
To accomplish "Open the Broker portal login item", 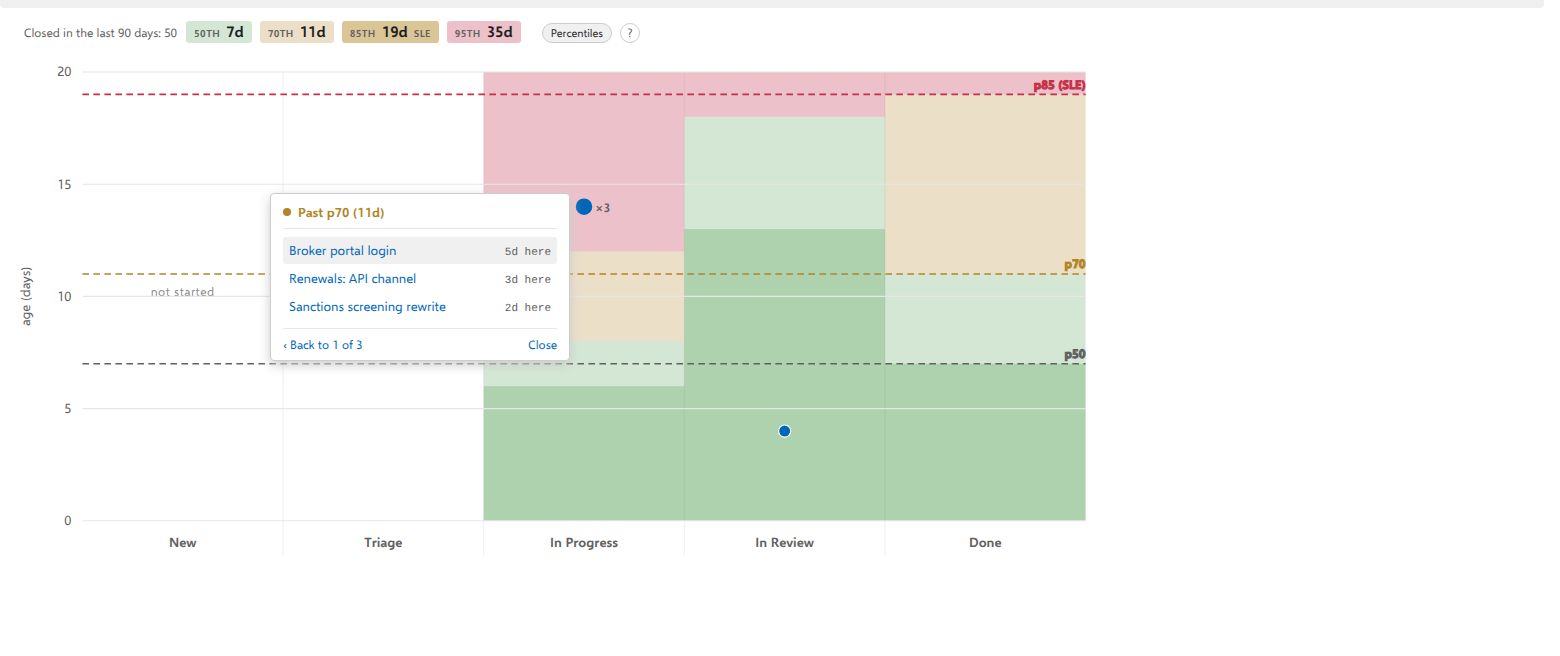I will [420, 251].
